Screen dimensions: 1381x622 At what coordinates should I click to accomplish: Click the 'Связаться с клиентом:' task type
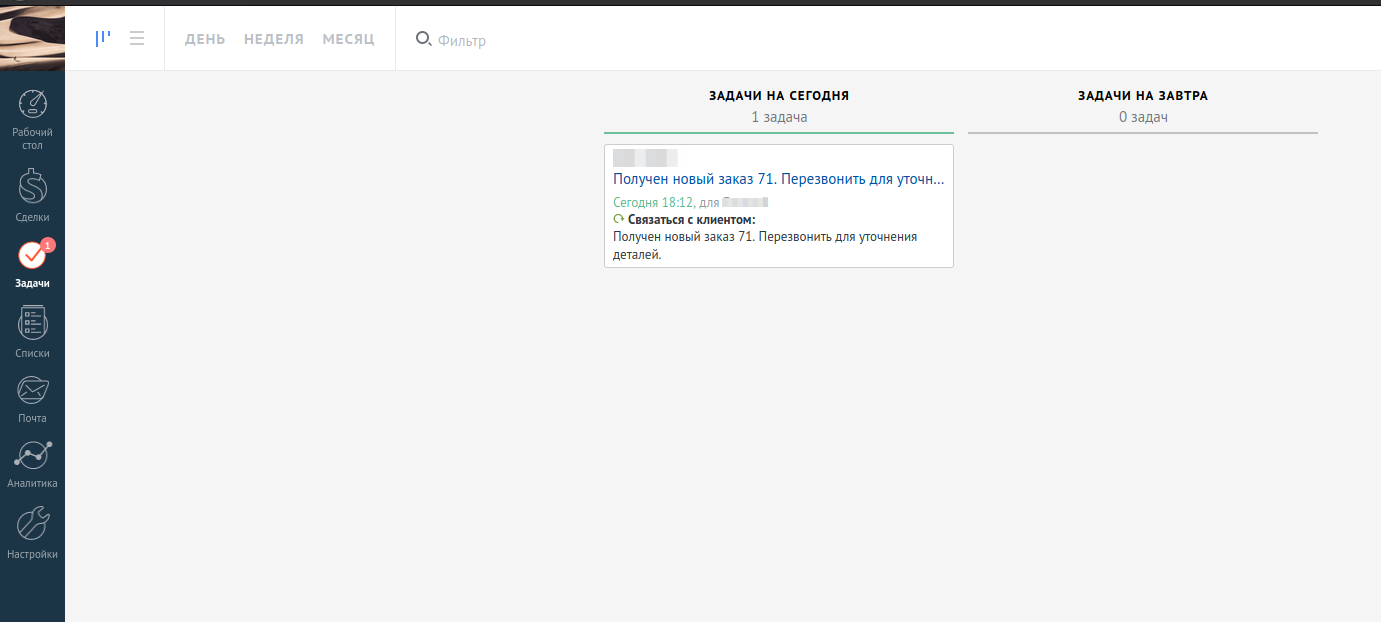coord(691,219)
